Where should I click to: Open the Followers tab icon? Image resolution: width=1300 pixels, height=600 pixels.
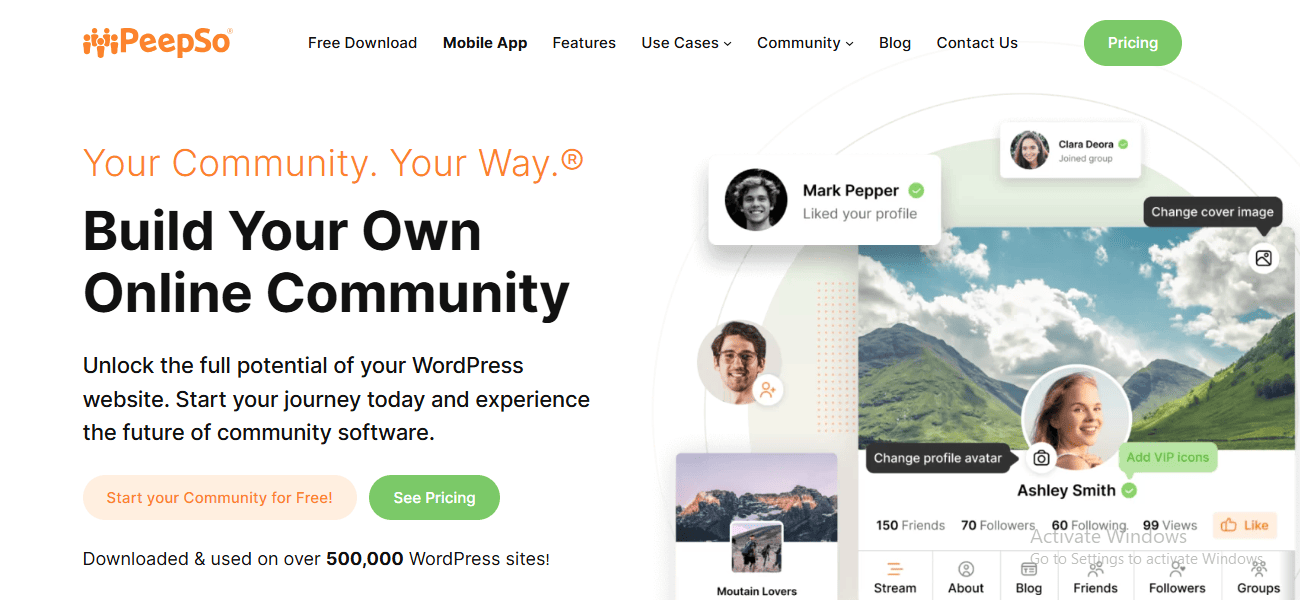coord(1177,569)
